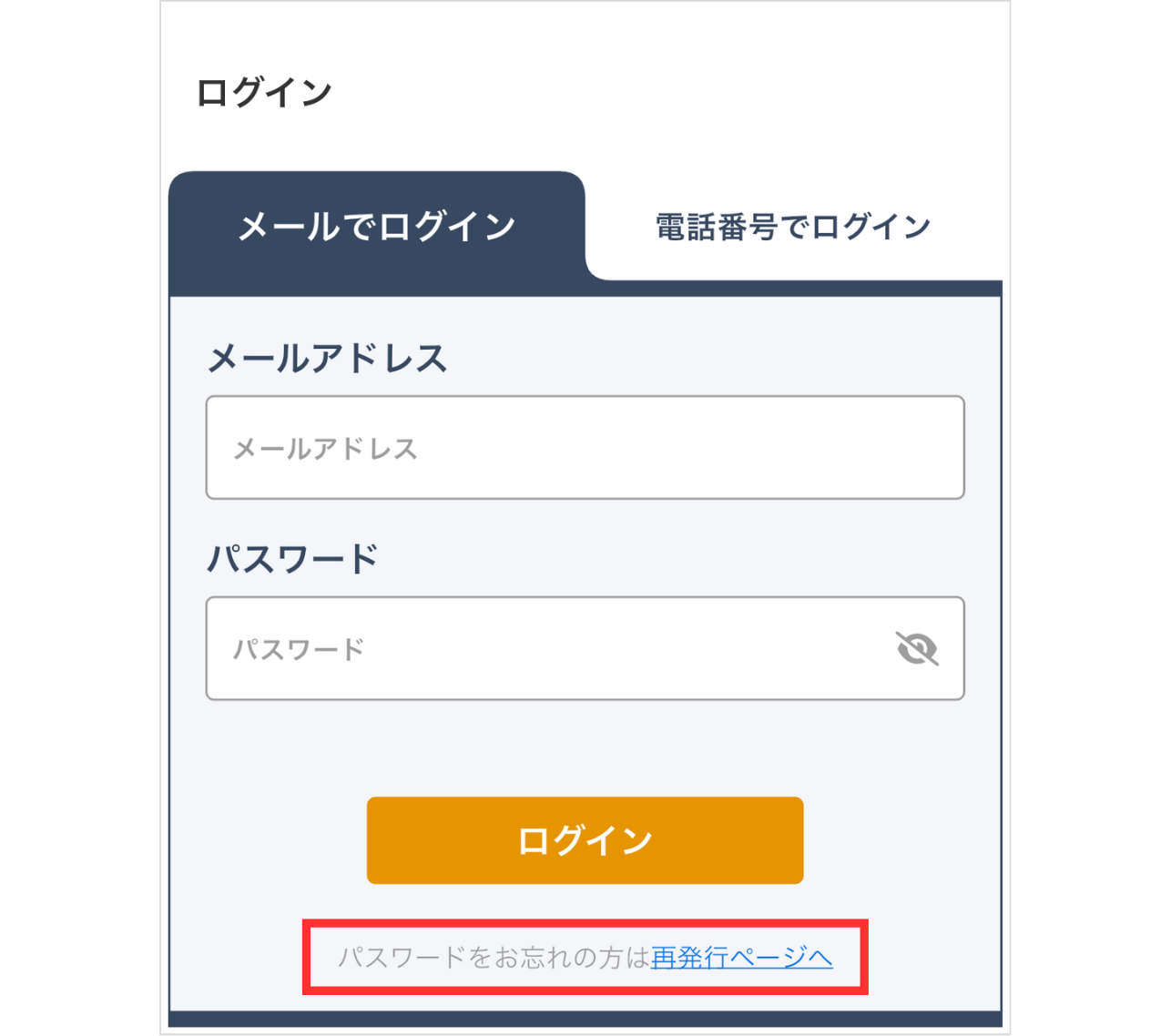
Task: Log in with phone number tab
Action: [x=792, y=227]
